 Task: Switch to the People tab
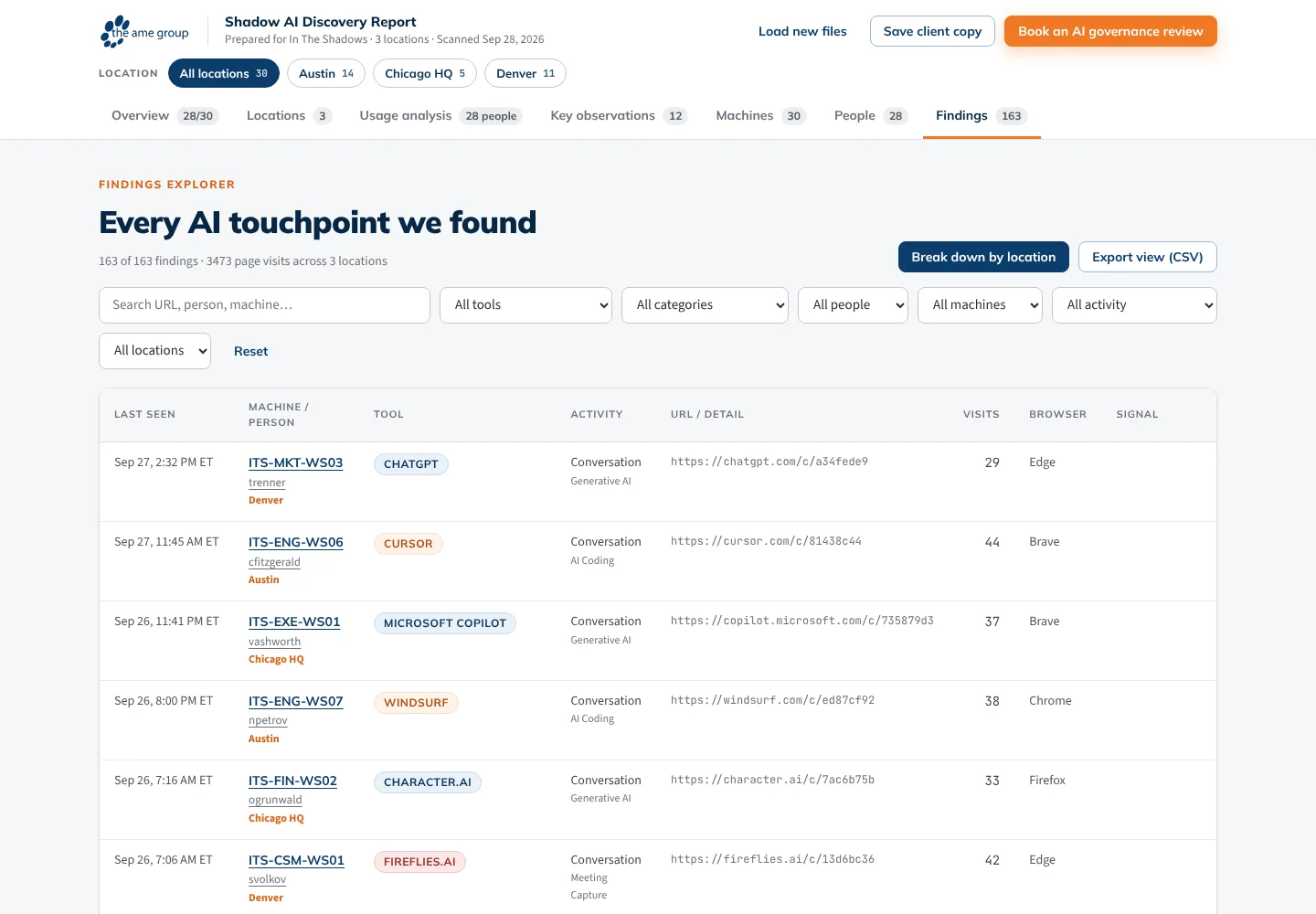[x=870, y=115]
